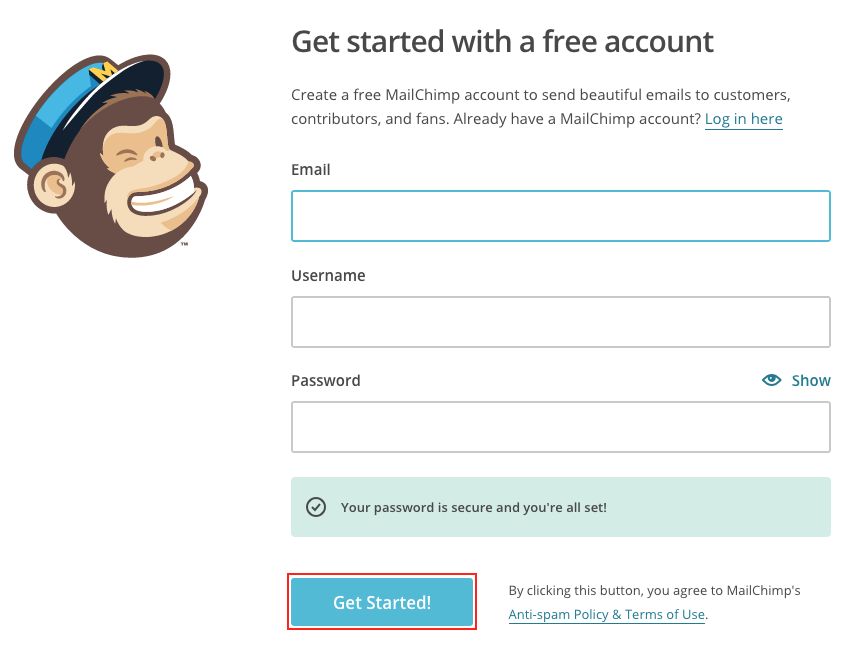Open Anti-spam Policy & Terms of Use
This screenshot has height=650, width=862.
point(606,614)
